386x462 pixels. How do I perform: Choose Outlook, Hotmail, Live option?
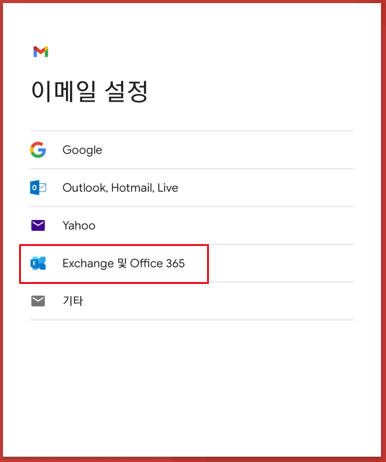point(192,188)
